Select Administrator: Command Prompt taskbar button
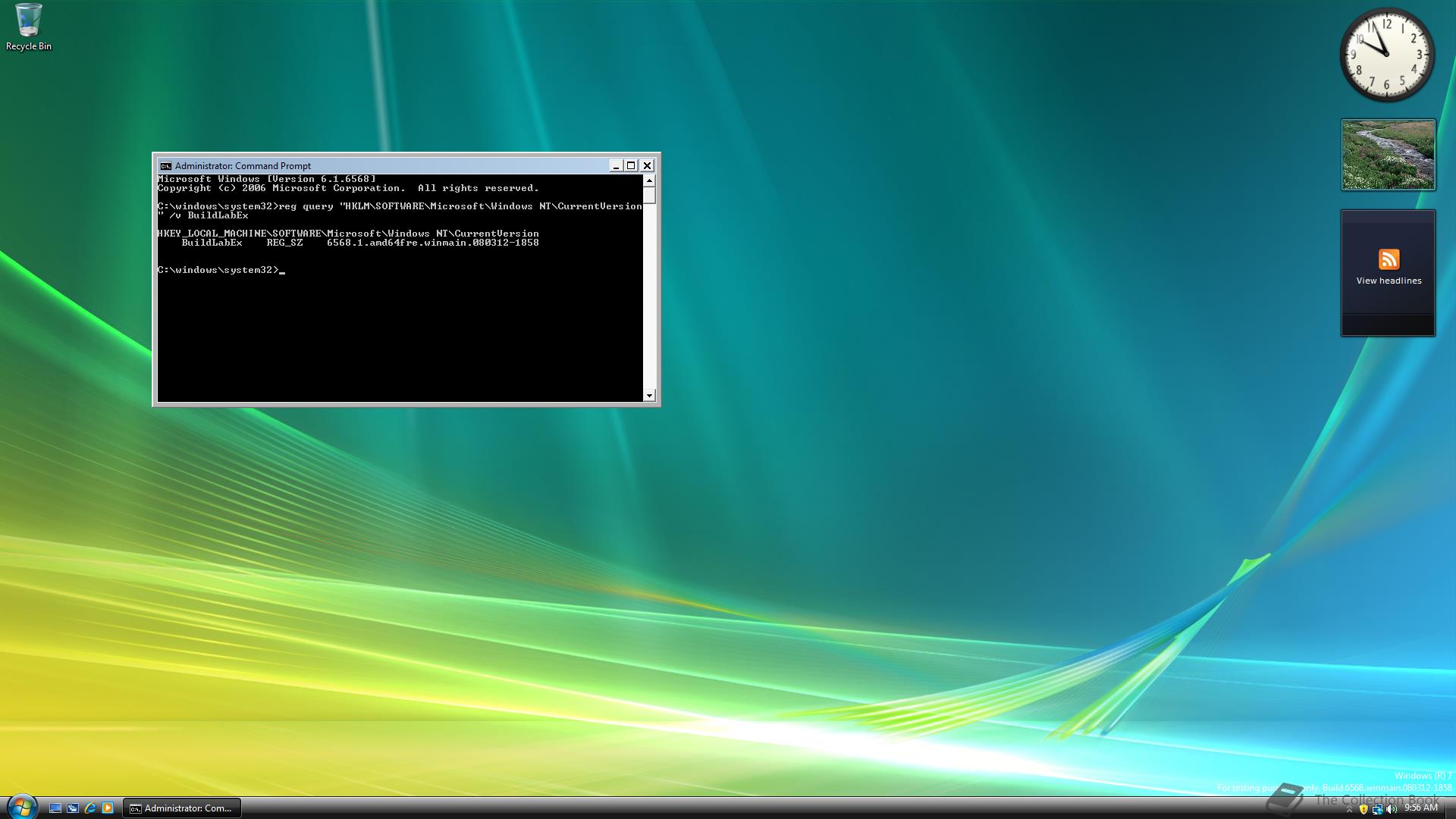 (182, 808)
